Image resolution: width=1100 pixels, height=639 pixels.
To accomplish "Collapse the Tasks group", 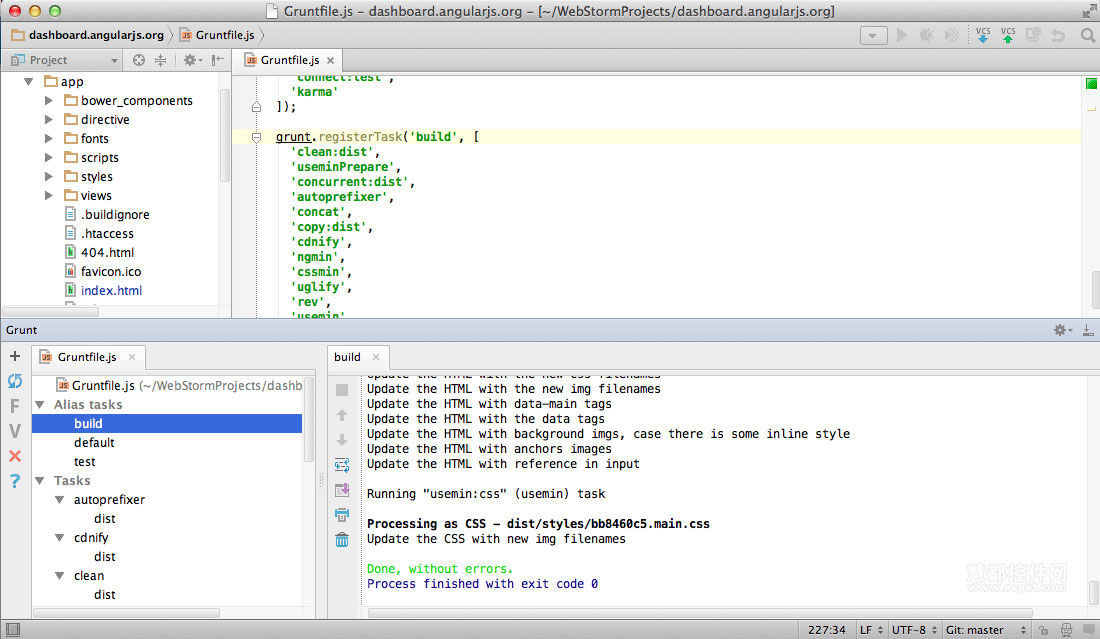I will point(40,480).
